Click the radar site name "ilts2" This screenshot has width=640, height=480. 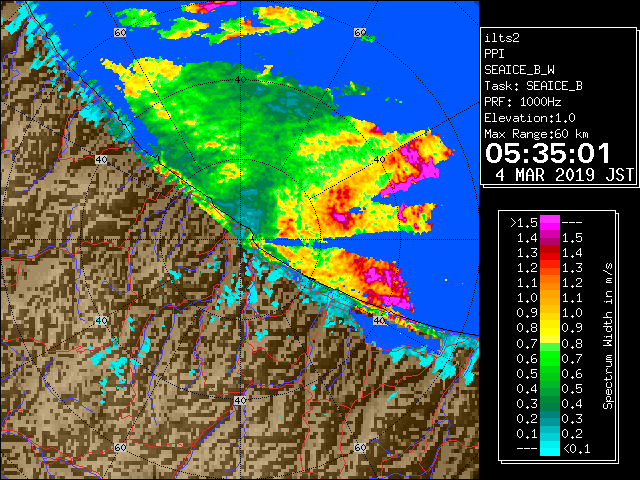(x=502, y=38)
